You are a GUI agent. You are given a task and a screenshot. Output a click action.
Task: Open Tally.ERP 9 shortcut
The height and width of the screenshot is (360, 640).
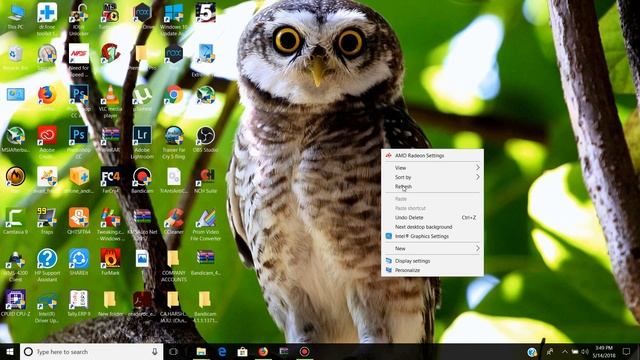pos(79,303)
